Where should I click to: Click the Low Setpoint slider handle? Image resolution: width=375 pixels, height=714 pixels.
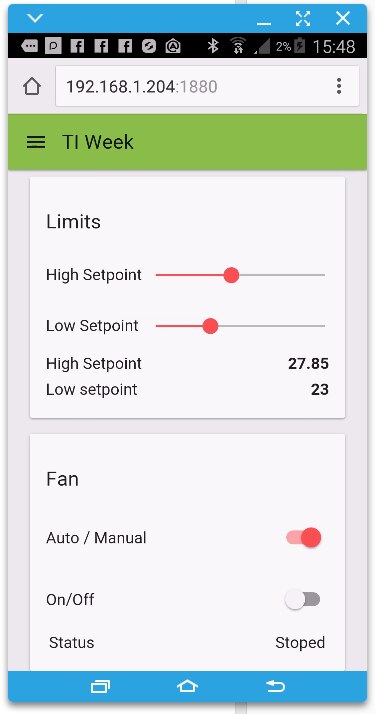[x=210, y=326]
